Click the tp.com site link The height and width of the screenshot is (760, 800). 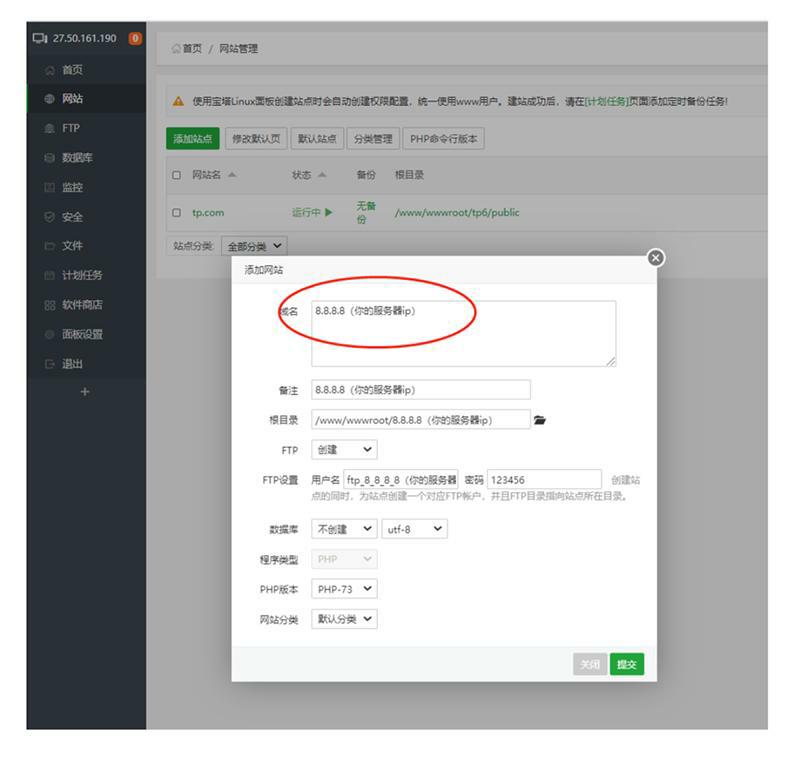(208, 212)
